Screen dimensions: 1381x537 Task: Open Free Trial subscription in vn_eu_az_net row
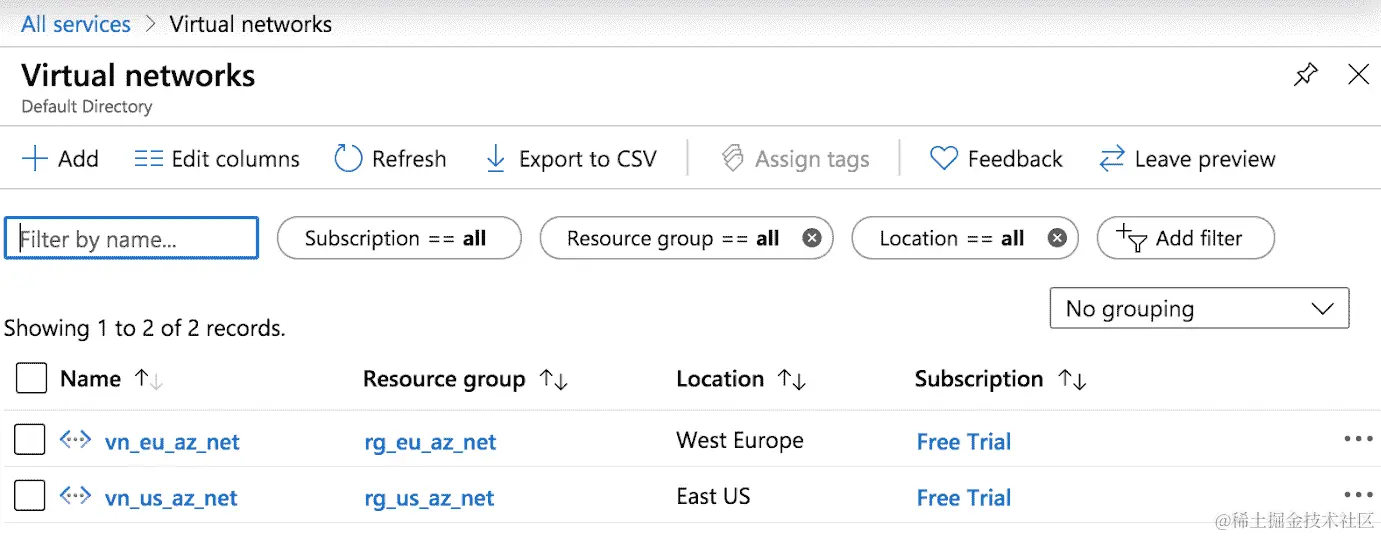click(x=964, y=442)
